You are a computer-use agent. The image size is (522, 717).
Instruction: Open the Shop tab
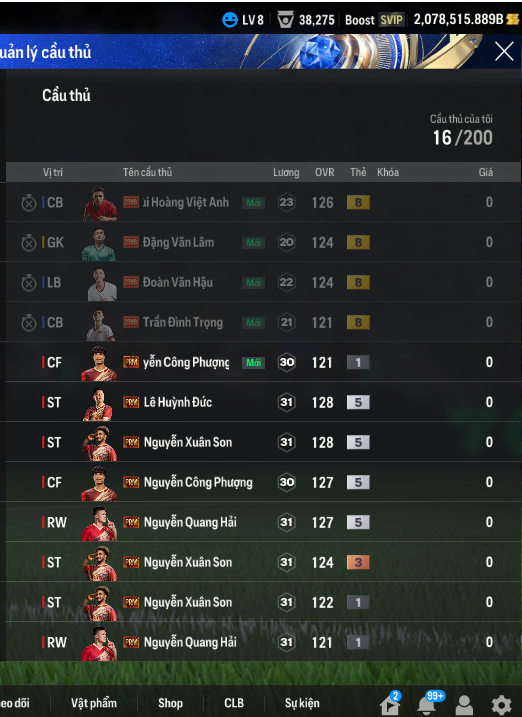tap(170, 703)
